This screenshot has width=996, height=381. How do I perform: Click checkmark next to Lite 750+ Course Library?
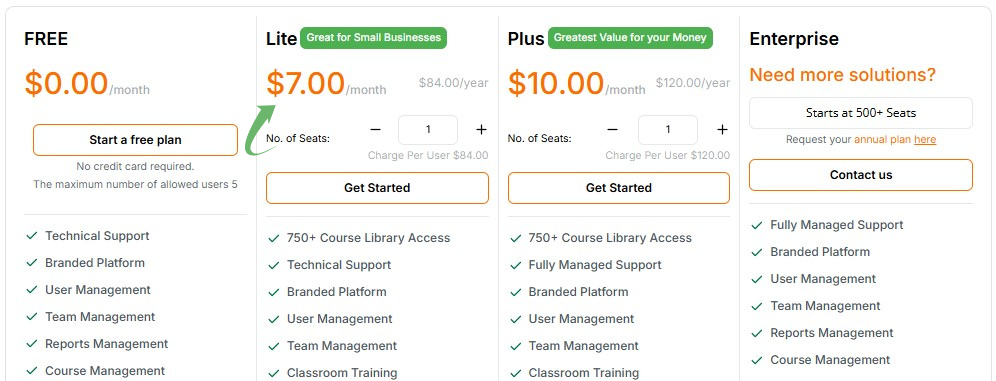click(x=274, y=238)
